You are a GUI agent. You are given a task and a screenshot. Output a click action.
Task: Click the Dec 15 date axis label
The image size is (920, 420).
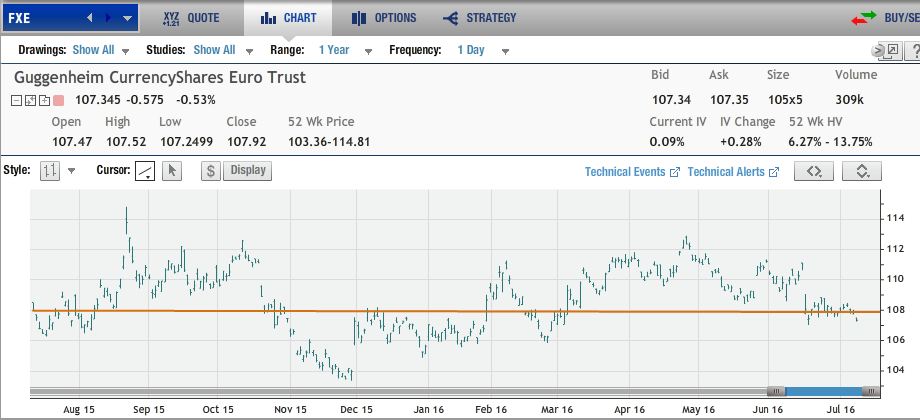[x=356, y=409]
